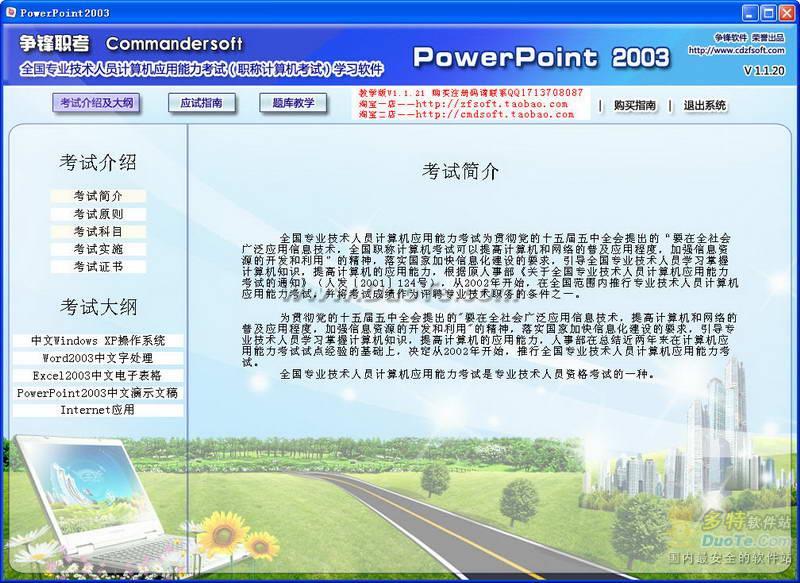Click the www.cdzfsoft.com website address

pos(737,50)
